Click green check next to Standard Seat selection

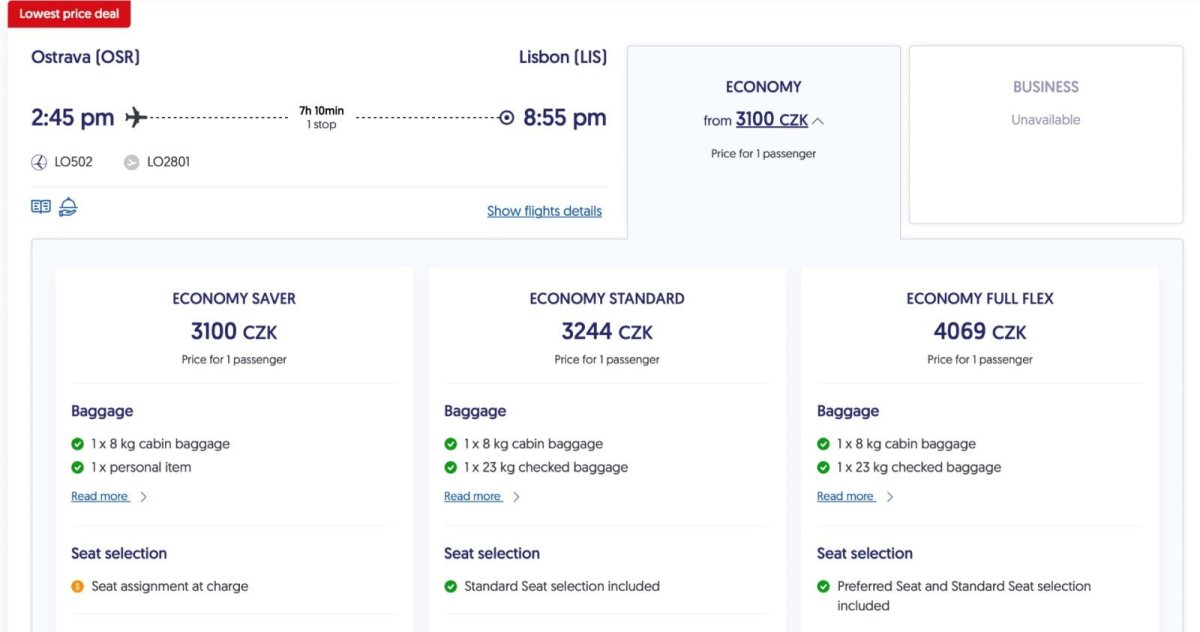(x=451, y=587)
